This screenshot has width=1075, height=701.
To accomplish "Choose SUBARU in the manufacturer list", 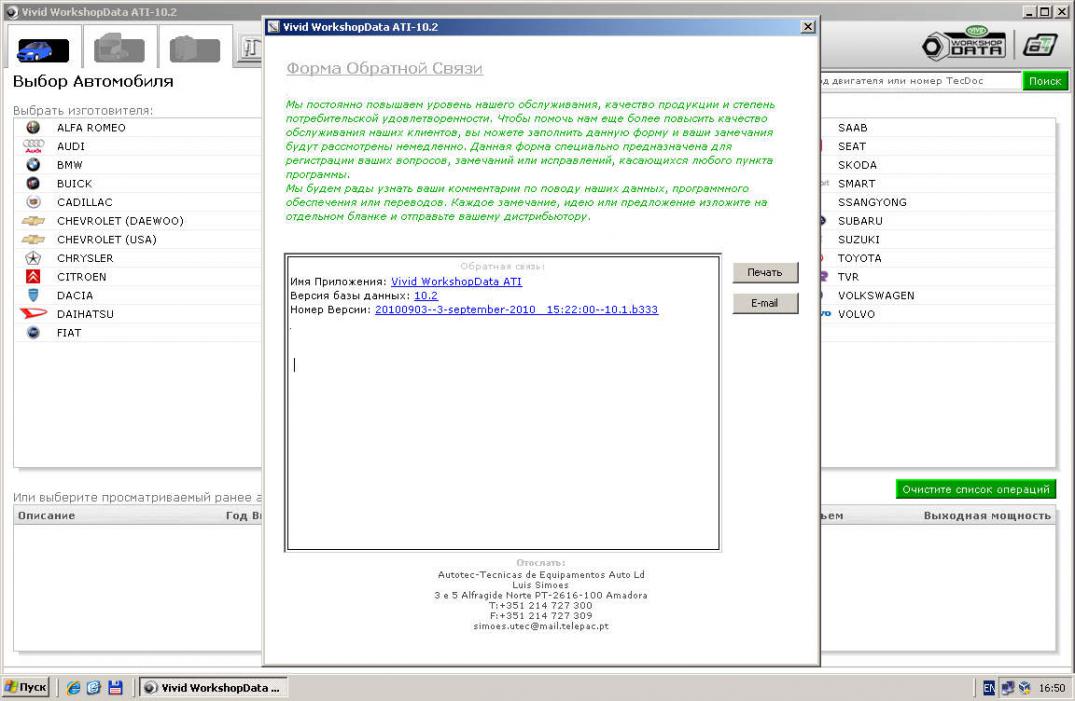I will point(860,221).
